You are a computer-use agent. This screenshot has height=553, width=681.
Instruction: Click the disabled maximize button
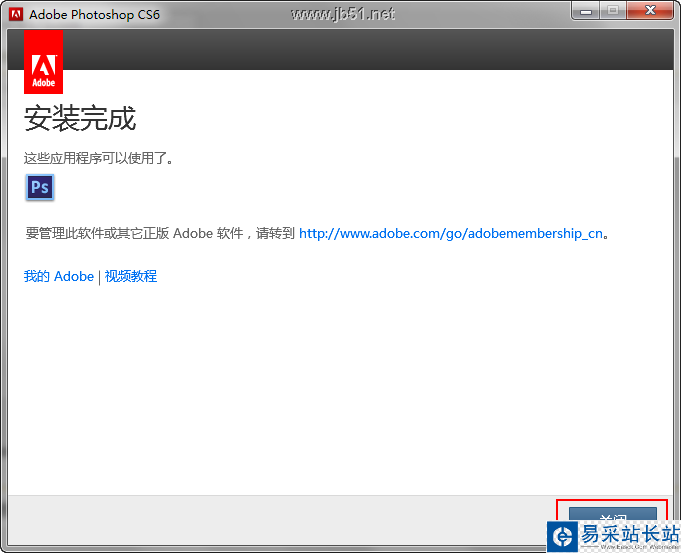pos(613,11)
